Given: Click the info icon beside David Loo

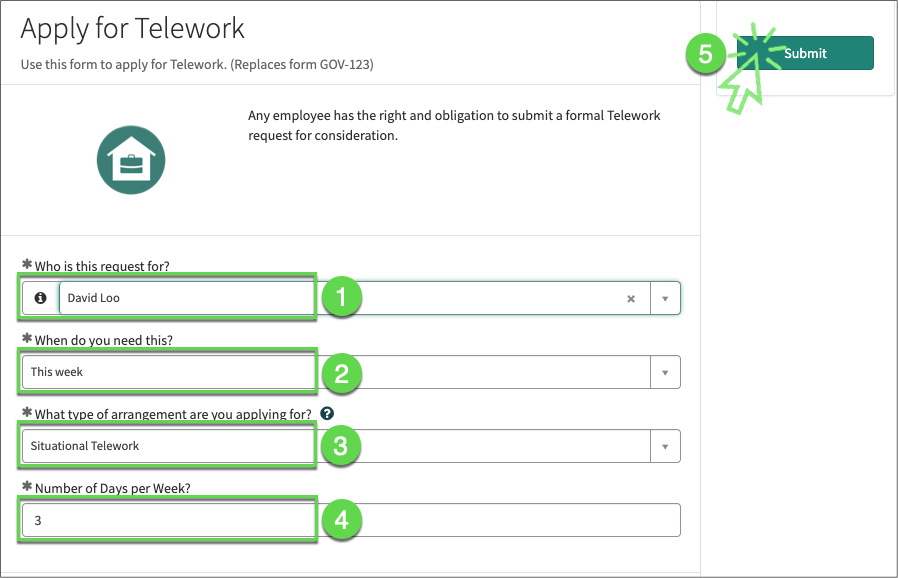Looking at the screenshot, I should coord(40,298).
